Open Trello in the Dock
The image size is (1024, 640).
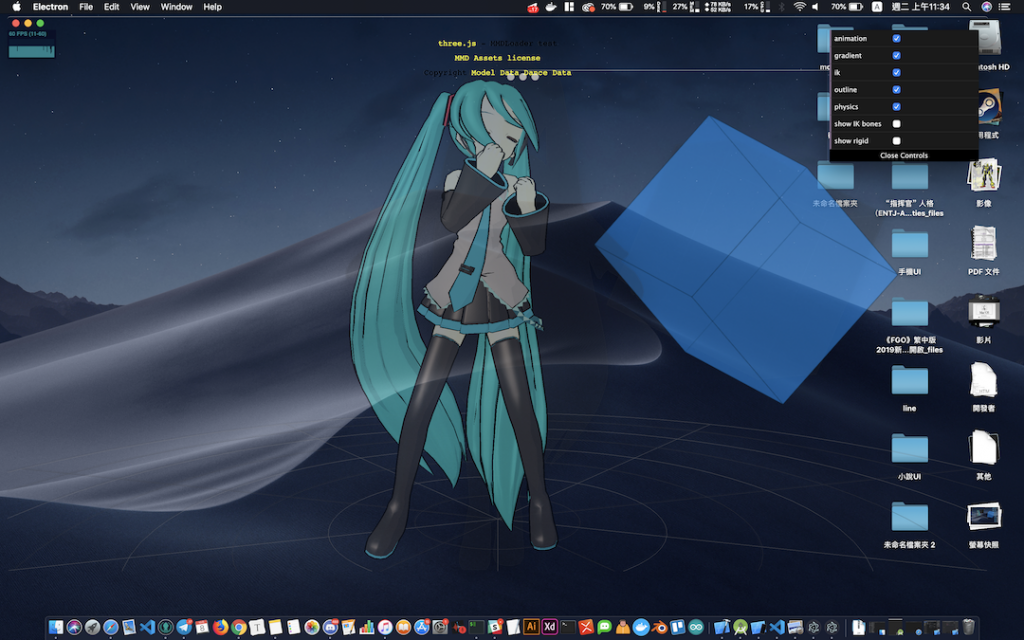click(677, 627)
